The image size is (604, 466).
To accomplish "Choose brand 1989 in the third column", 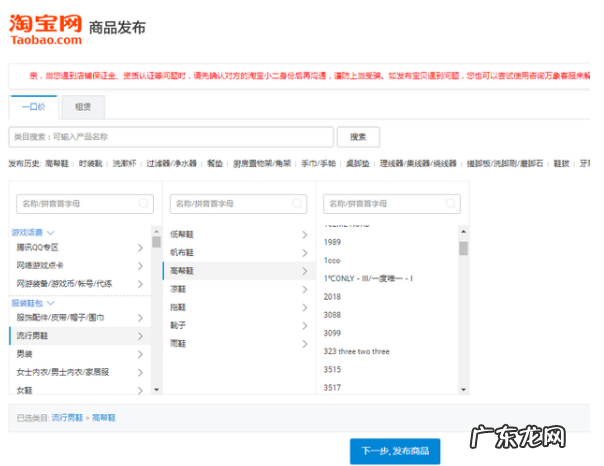I will click(x=332, y=242).
